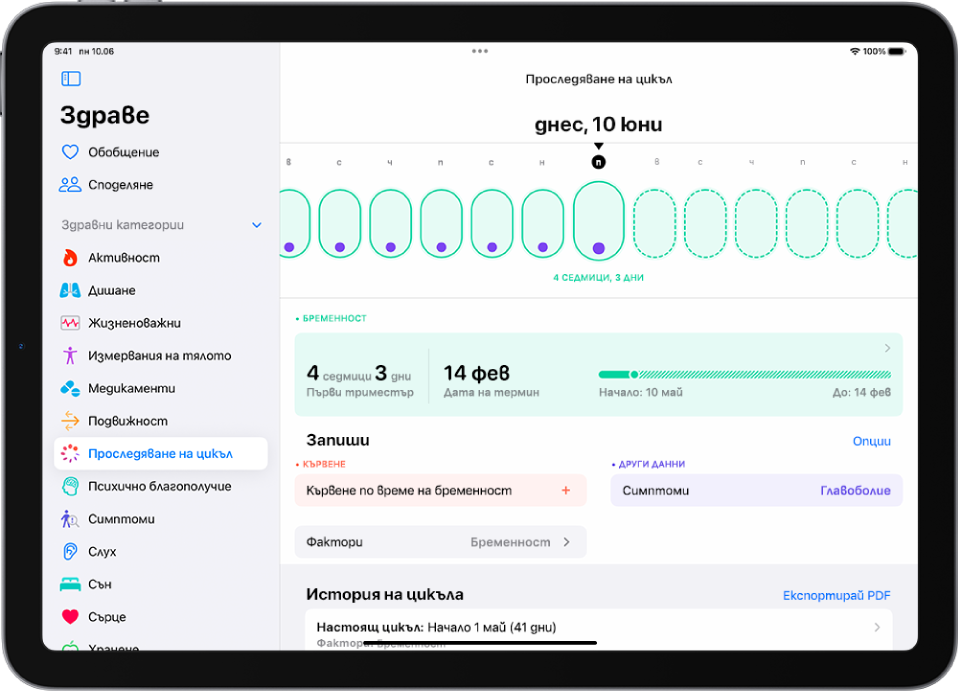Select the Подвижност arrows icon
This screenshot has width=958, height=692.
[70, 421]
